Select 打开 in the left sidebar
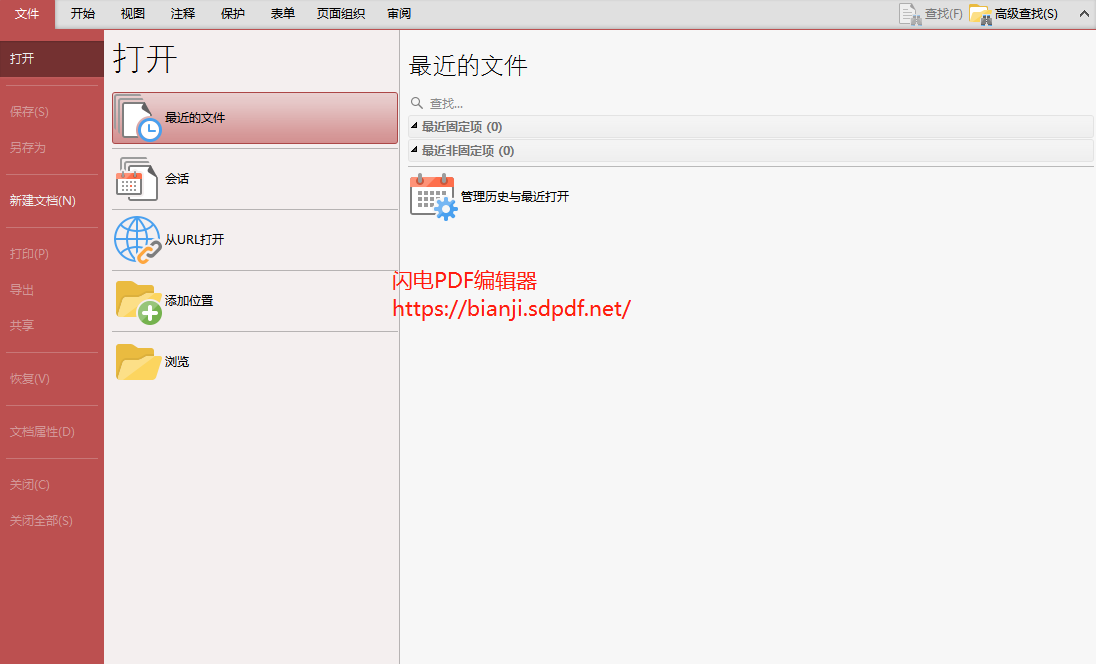1096x664 pixels. point(52,59)
